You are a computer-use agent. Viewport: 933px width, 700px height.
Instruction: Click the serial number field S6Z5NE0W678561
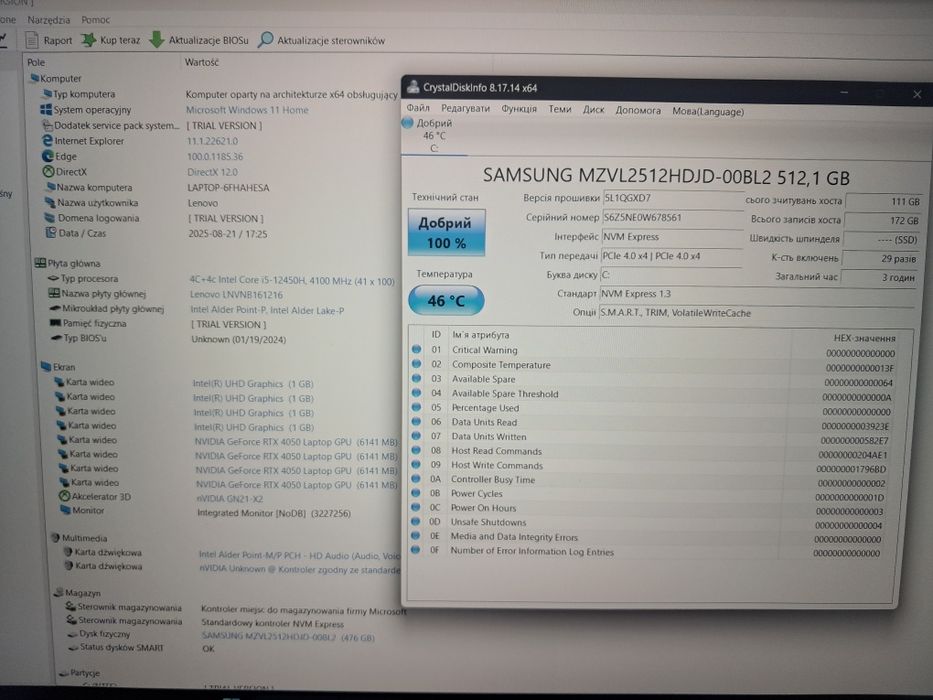coord(672,218)
